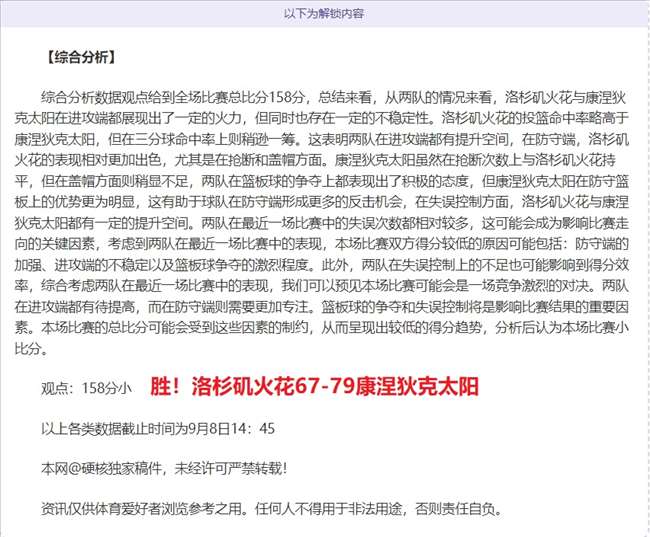Click the paragraph line starting 克太阳在进攻端都展现出了
The image size is (650, 537).
pyautogui.click(x=322, y=119)
